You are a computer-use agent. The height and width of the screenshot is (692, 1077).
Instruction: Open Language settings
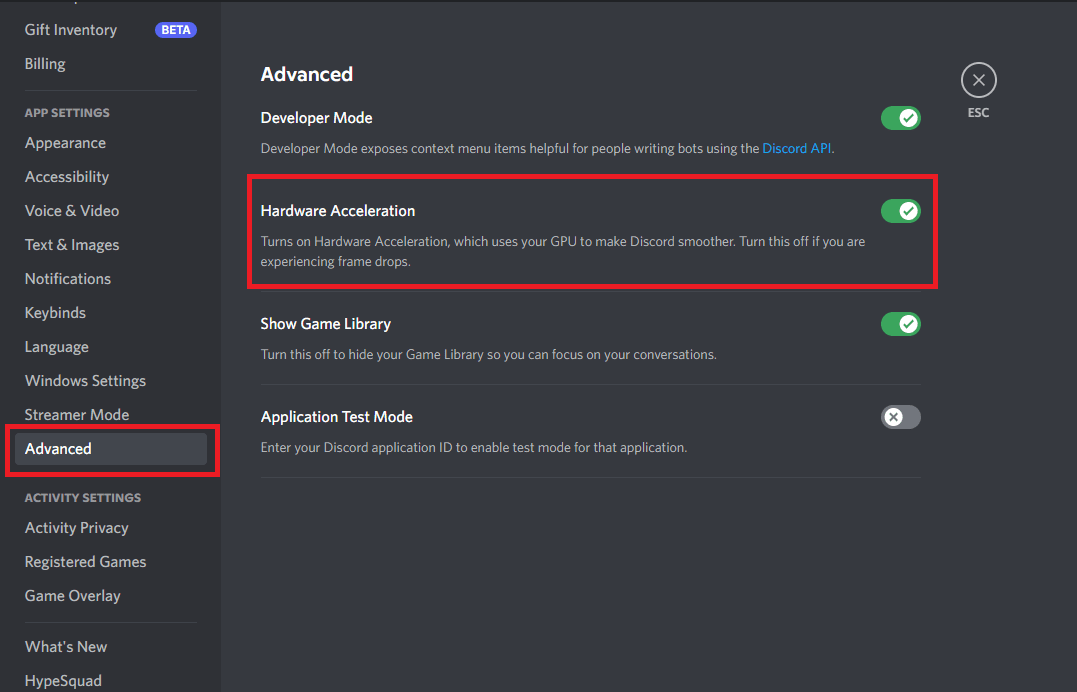[x=57, y=347]
